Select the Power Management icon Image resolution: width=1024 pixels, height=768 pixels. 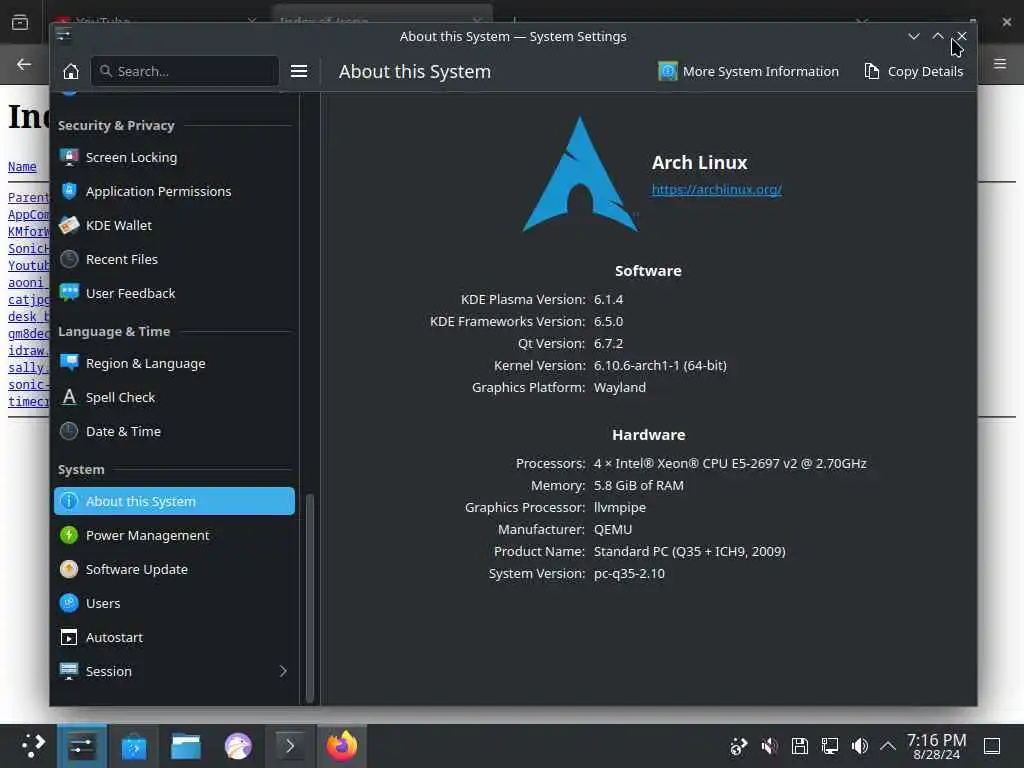pos(69,535)
